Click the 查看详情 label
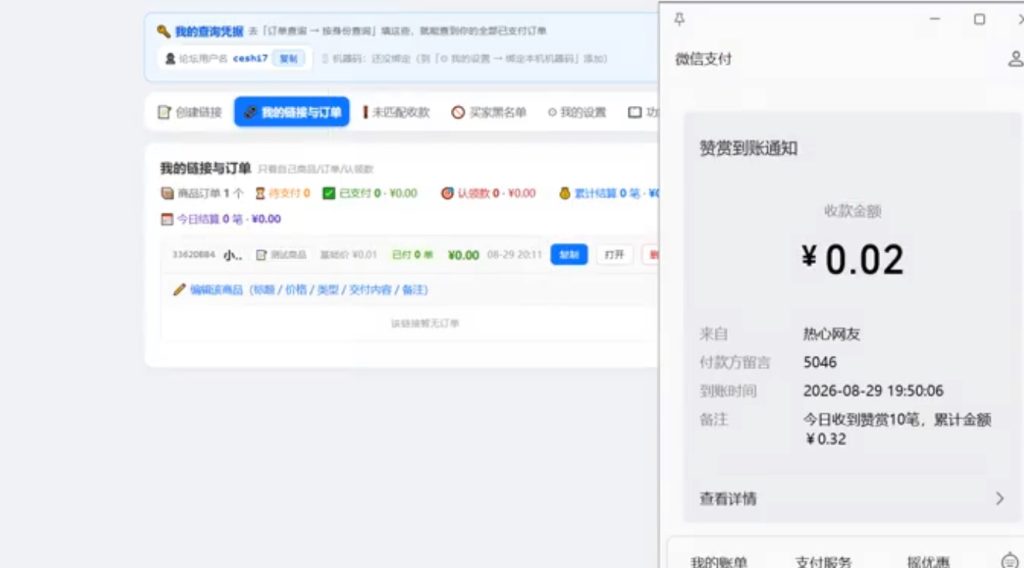Screen dimensions: 1024x568 point(728,499)
